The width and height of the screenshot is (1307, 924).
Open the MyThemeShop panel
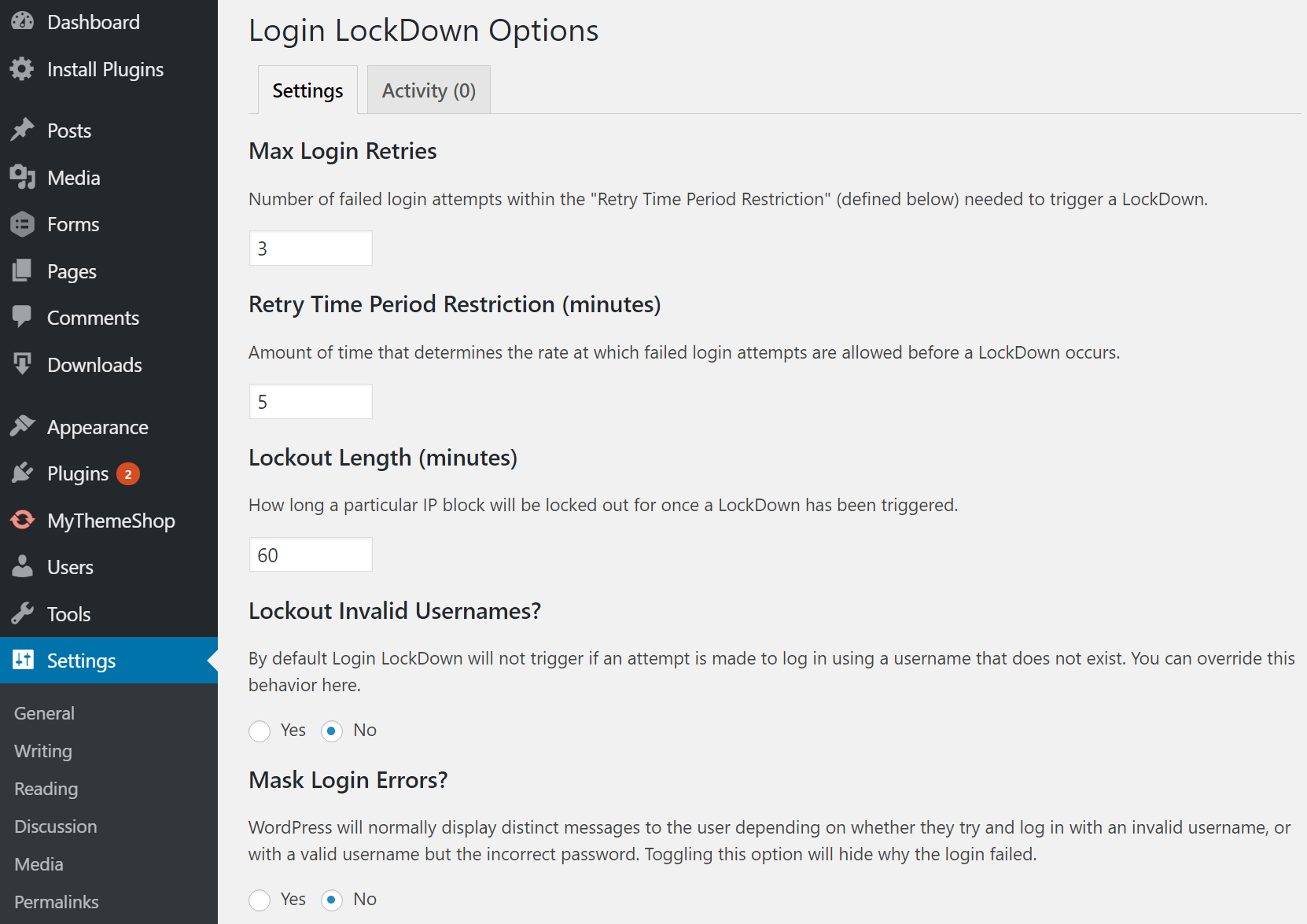[x=111, y=520]
